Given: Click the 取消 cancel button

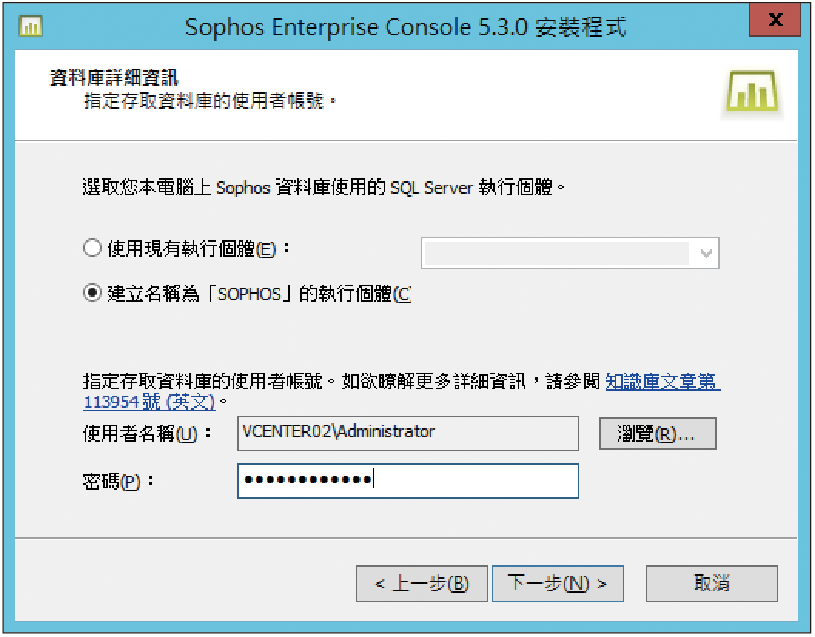Looking at the screenshot, I should tap(712, 583).
